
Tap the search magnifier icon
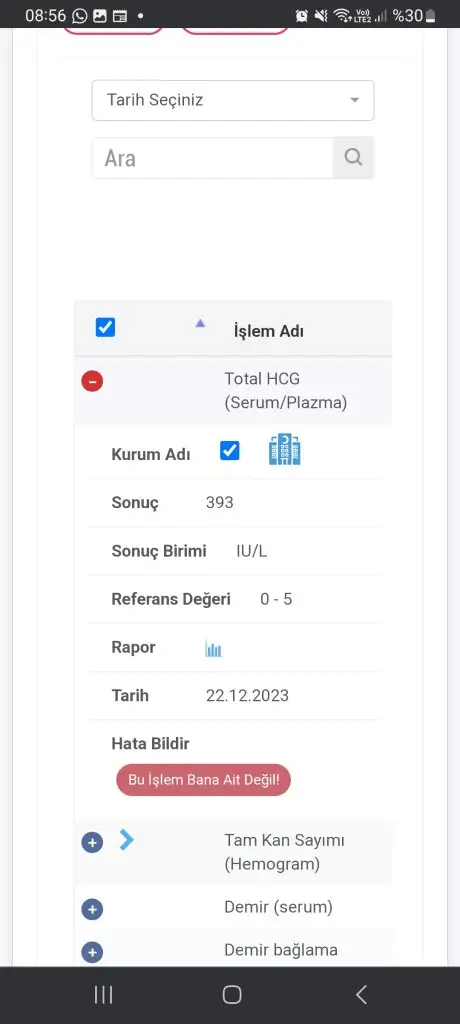point(353,157)
